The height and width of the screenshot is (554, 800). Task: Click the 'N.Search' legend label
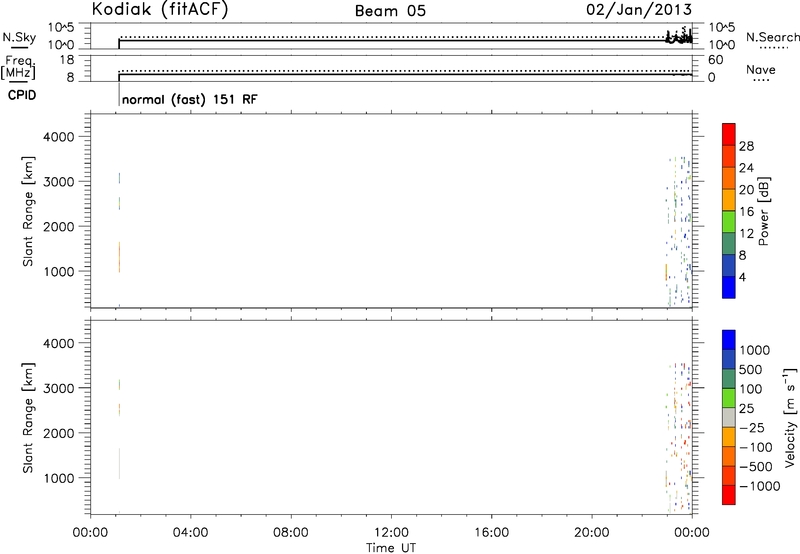(772, 37)
